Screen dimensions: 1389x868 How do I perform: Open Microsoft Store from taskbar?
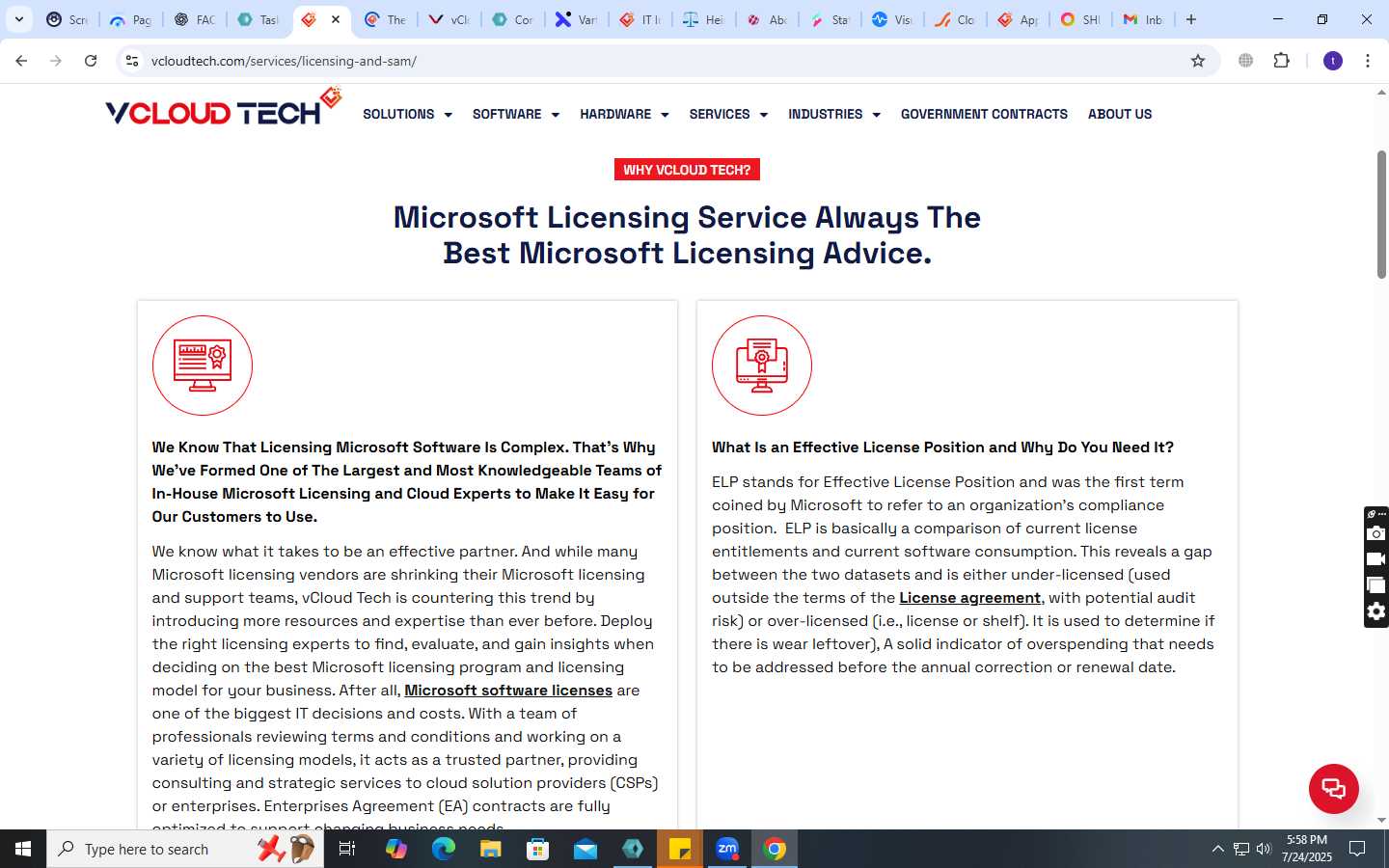[537, 849]
